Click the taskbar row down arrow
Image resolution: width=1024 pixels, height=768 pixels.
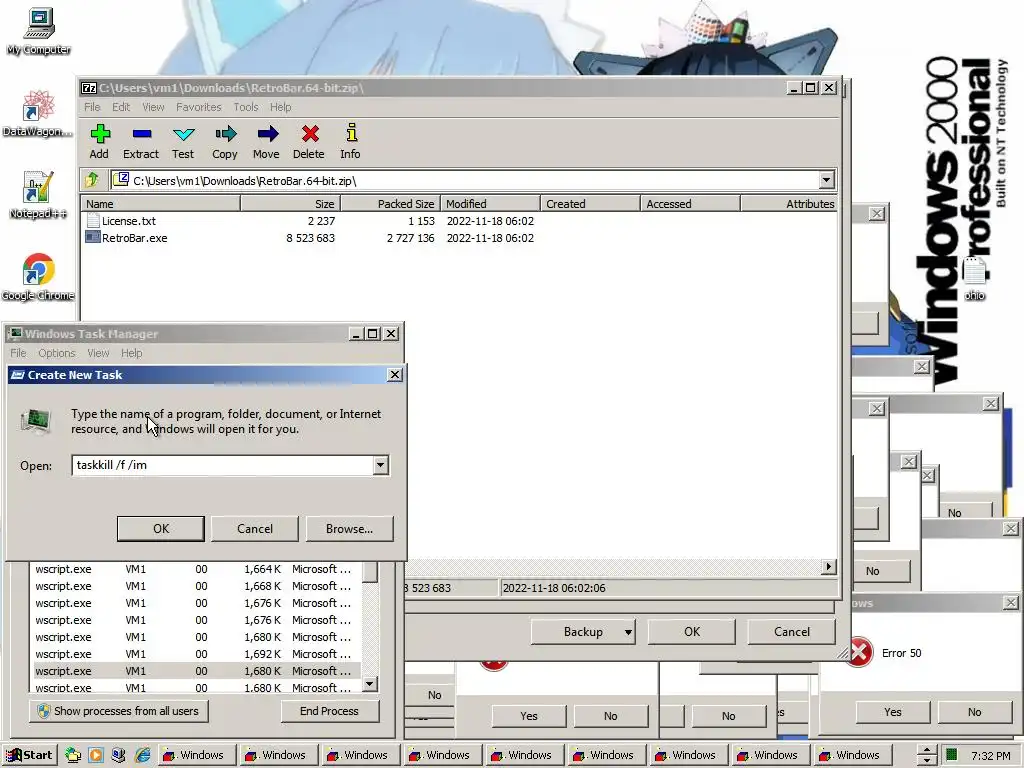click(x=926, y=761)
